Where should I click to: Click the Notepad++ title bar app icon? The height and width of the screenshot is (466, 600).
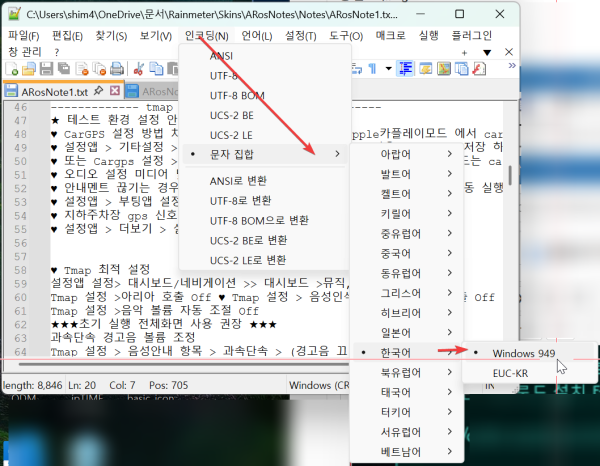point(15,14)
